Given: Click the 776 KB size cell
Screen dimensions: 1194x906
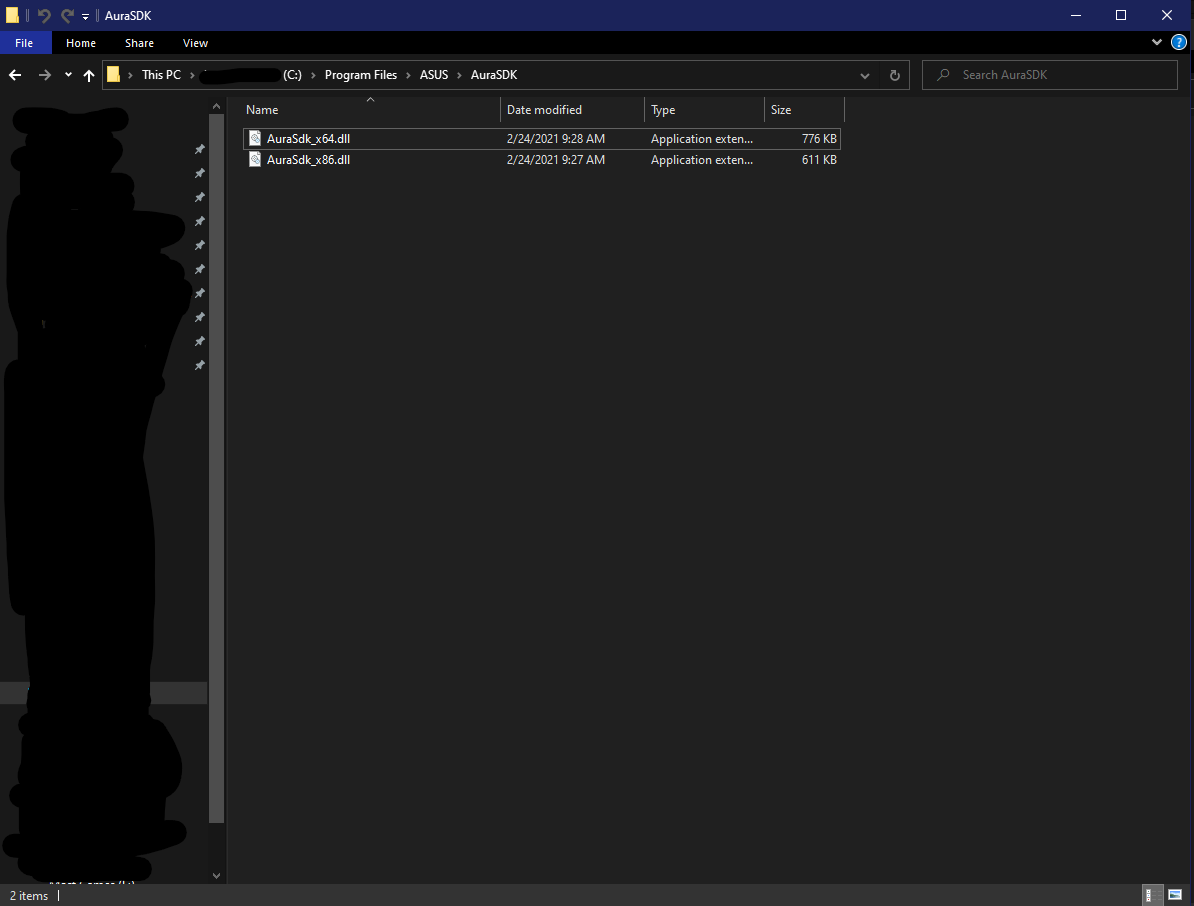Looking at the screenshot, I should point(819,139).
